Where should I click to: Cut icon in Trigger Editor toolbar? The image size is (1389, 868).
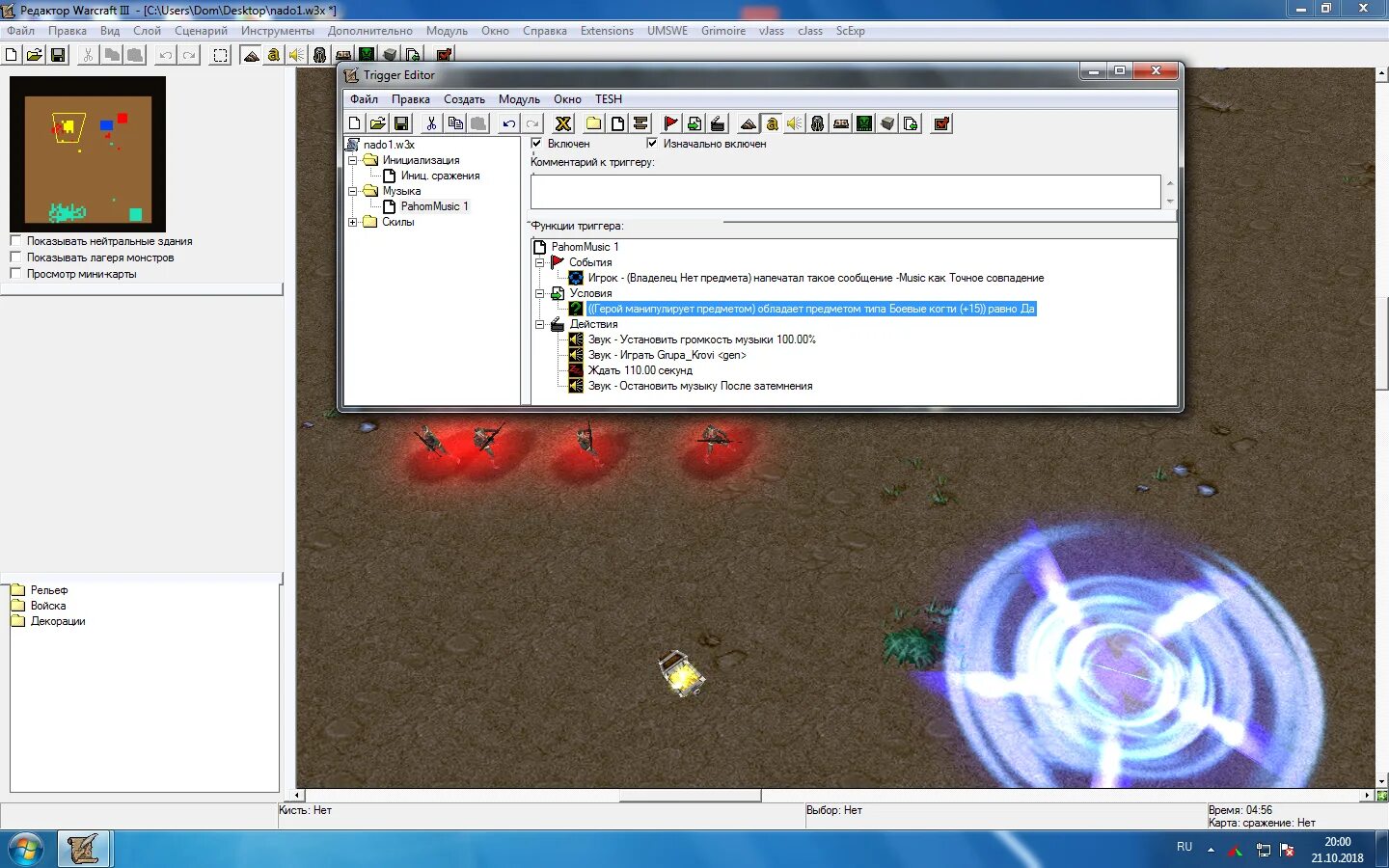point(431,123)
